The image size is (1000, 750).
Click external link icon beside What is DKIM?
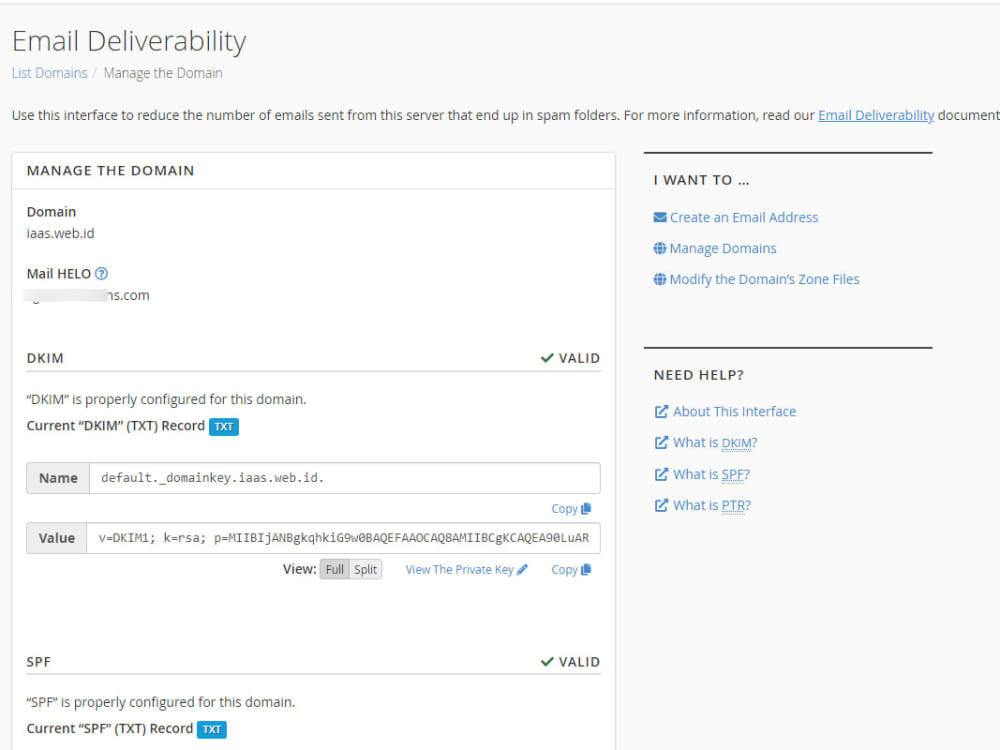coord(661,443)
